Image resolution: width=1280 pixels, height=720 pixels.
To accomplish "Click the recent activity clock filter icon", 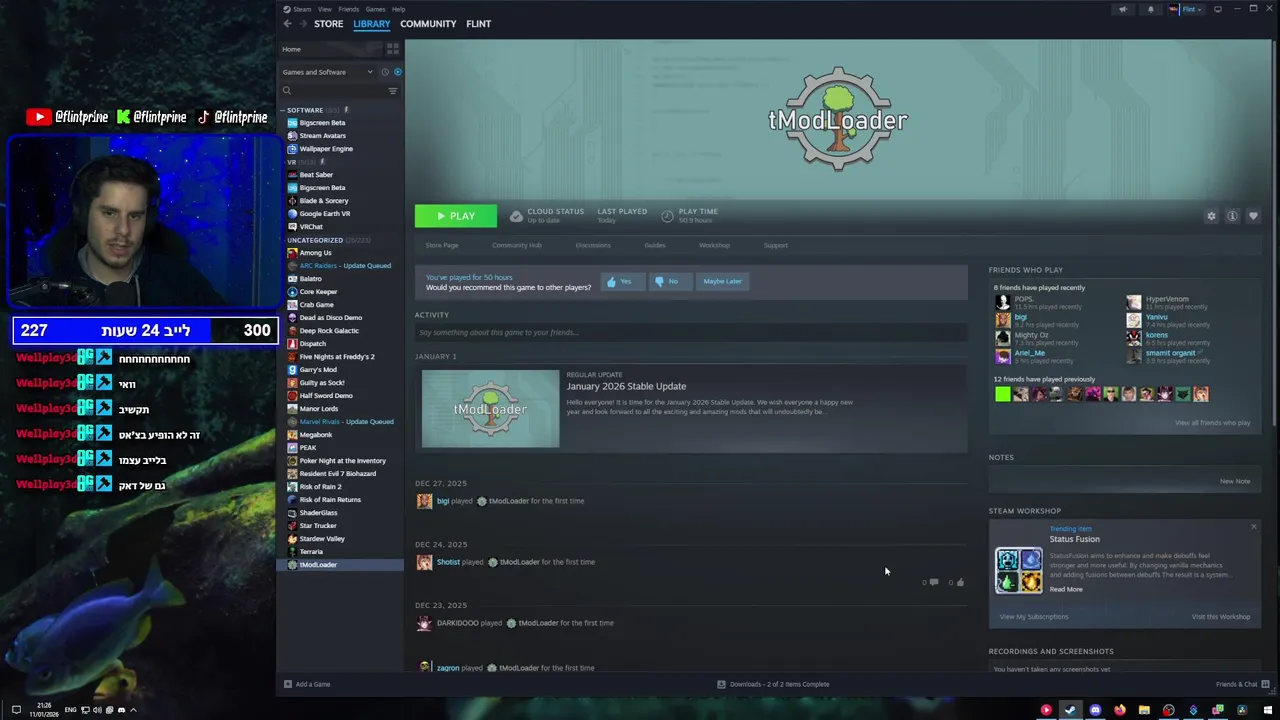I will click(x=385, y=72).
